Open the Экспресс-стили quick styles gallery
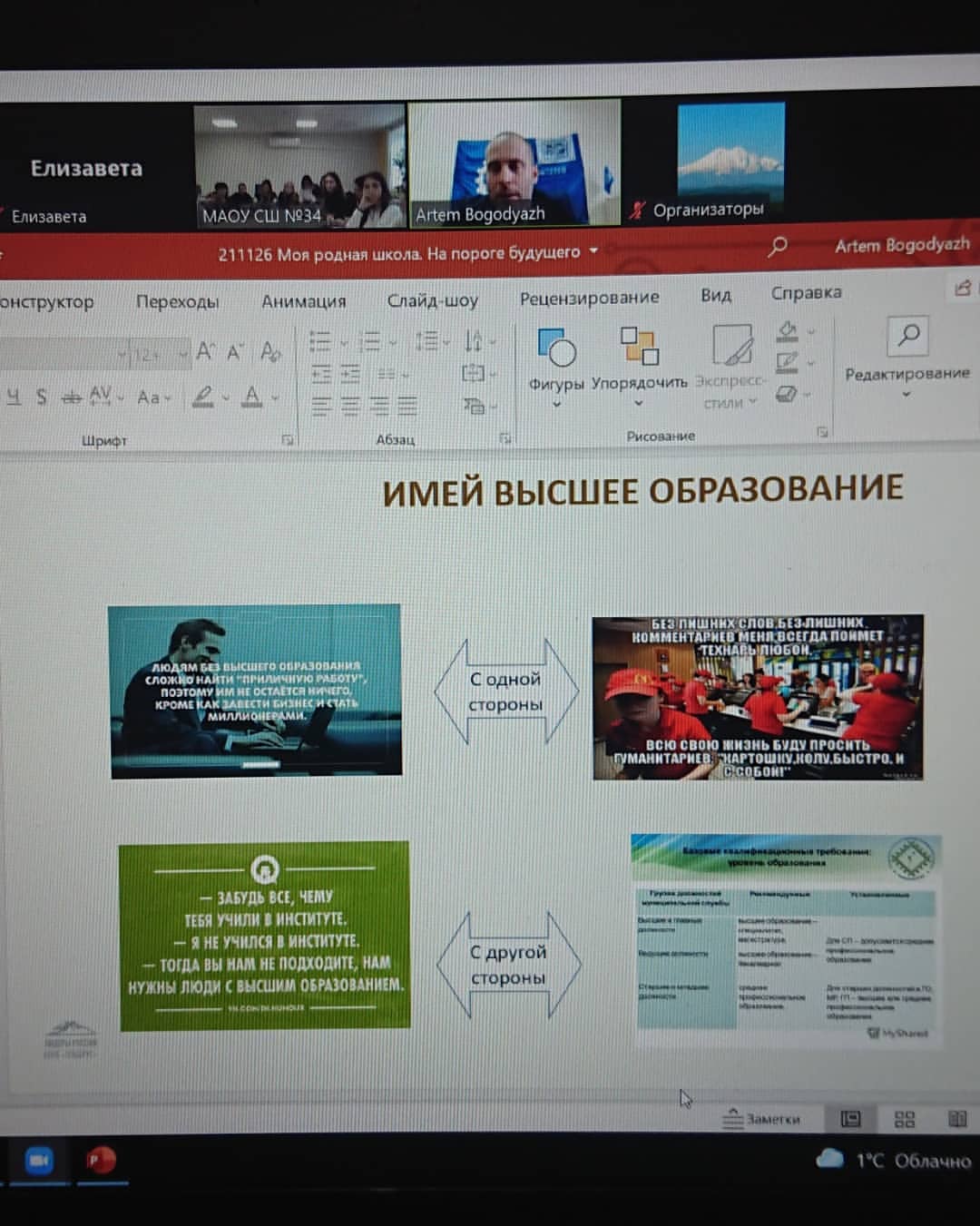The height and width of the screenshot is (1226, 980). point(731,366)
